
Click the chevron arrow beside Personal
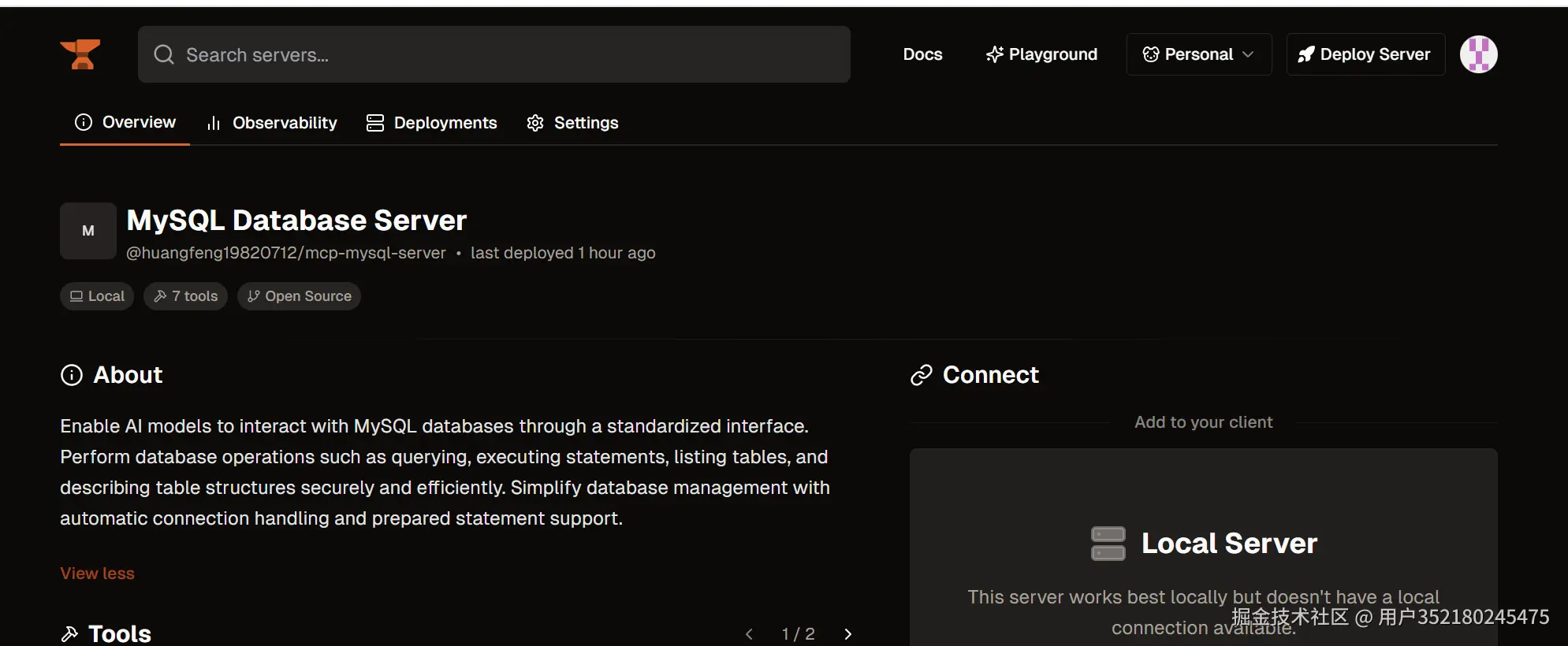[1248, 54]
